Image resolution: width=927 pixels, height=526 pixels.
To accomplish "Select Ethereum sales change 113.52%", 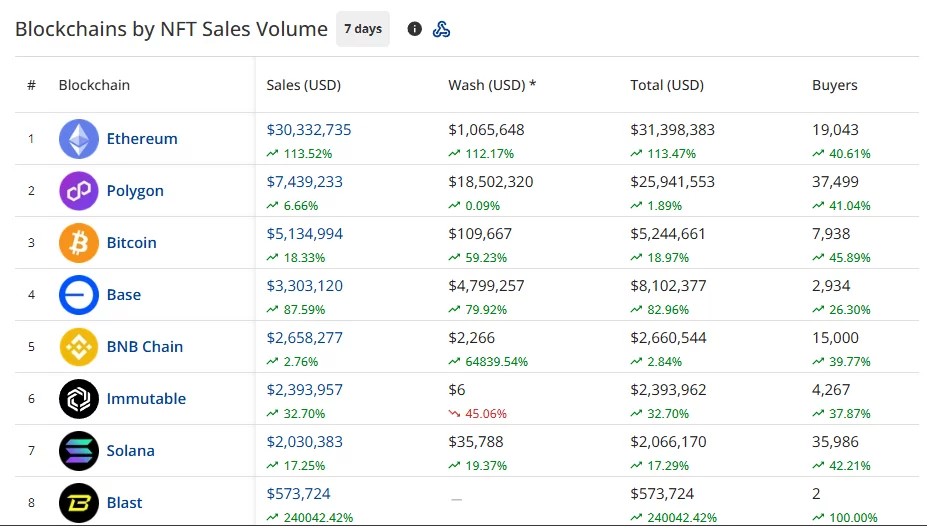I will [x=299, y=154].
